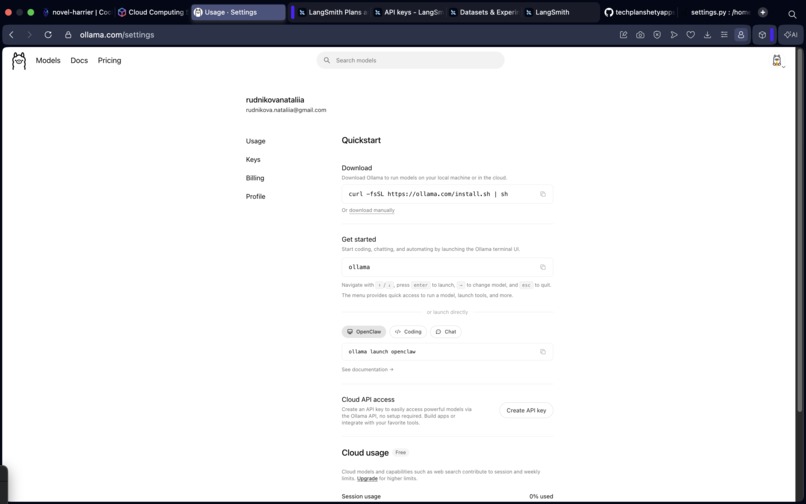This screenshot has width=806, height=504.
Task: Switch to the Cloud Computing tab
Action: click(152, 12)
